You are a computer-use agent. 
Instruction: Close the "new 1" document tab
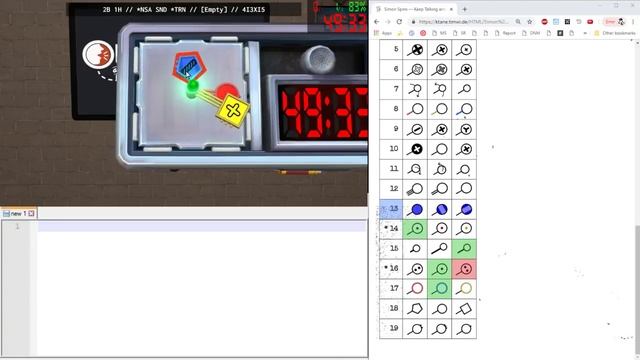coord(31,213)
